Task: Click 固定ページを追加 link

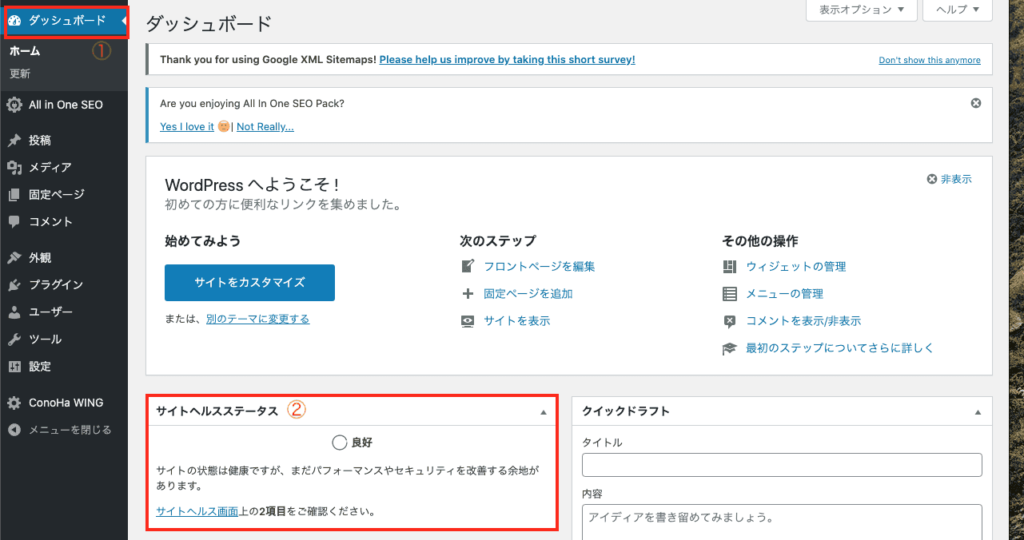Action: tap(528, 294)
